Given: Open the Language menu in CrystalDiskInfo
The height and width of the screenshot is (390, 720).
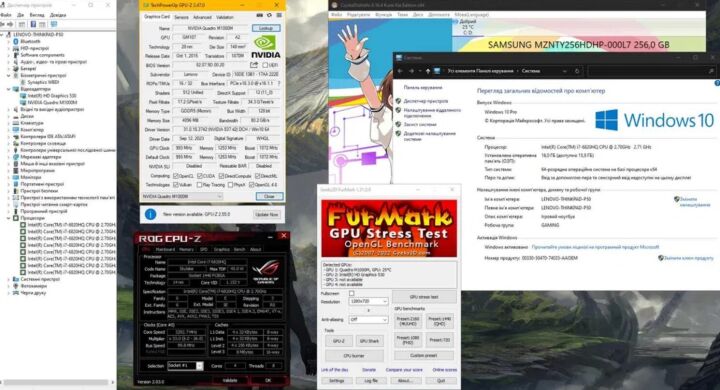Looking at the screenshot, I should click(x=471, y=15).
